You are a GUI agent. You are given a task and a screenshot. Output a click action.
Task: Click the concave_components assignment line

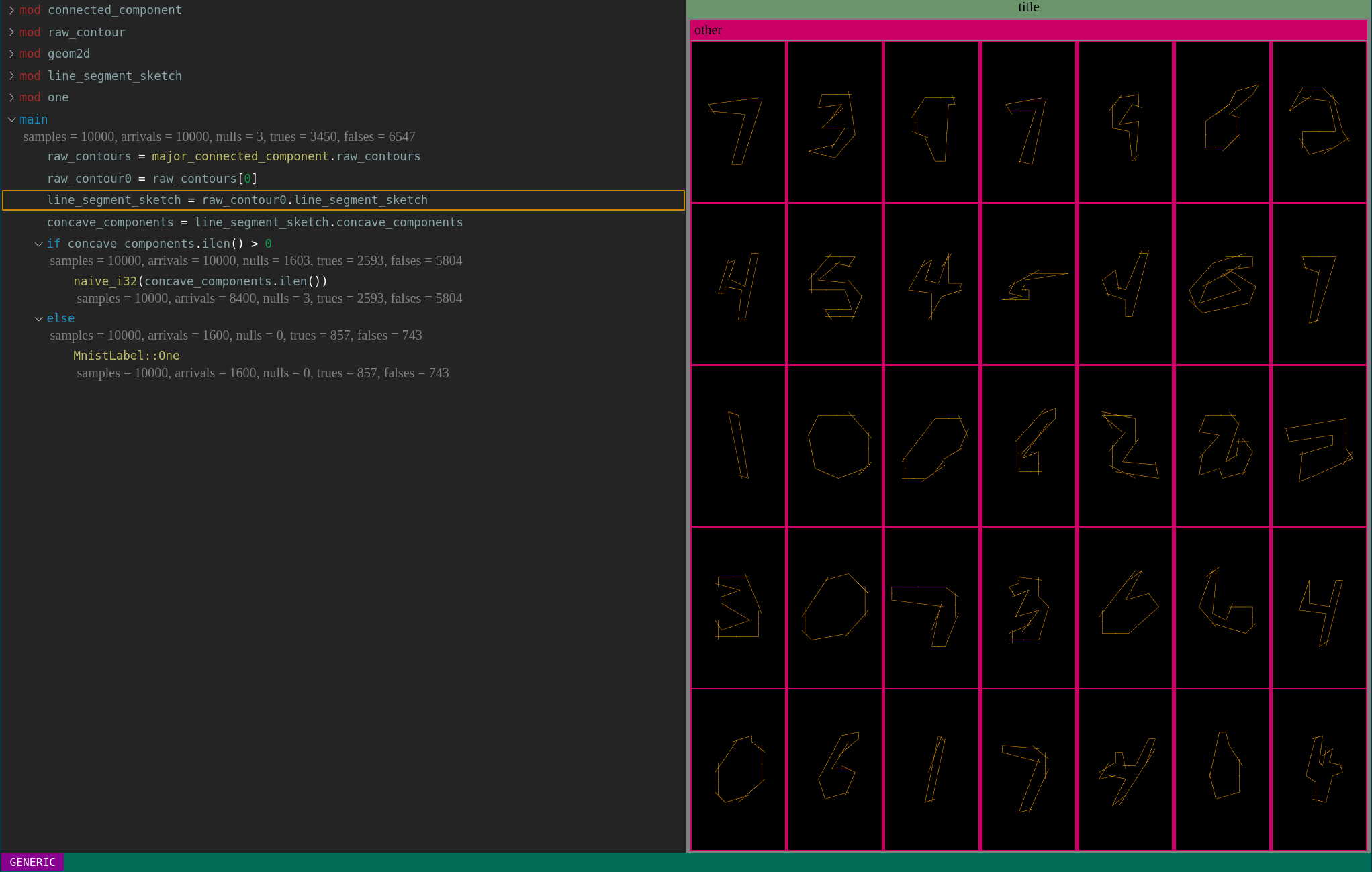255,222
